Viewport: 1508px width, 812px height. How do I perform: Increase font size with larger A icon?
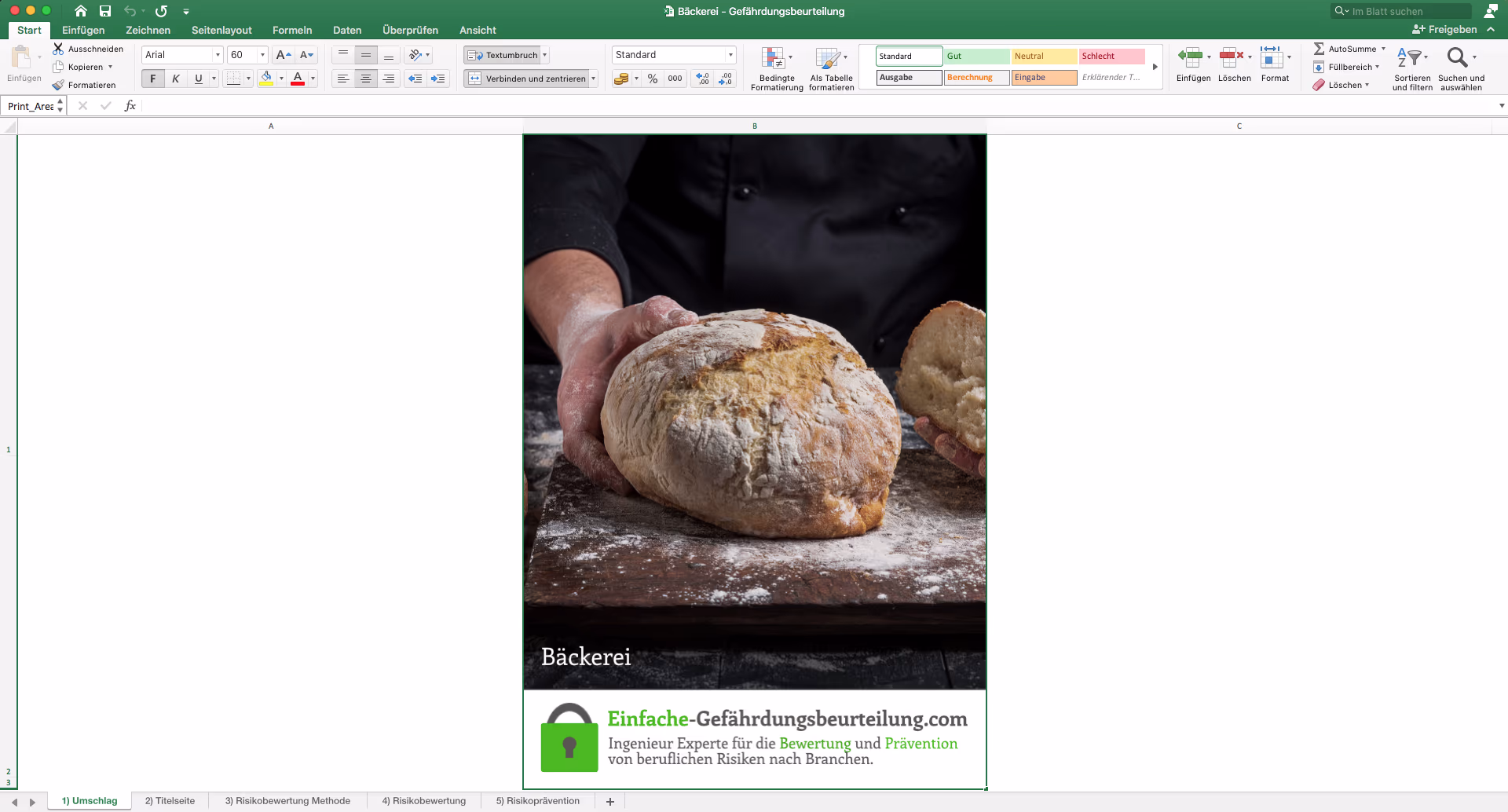[x=284, y=55]
